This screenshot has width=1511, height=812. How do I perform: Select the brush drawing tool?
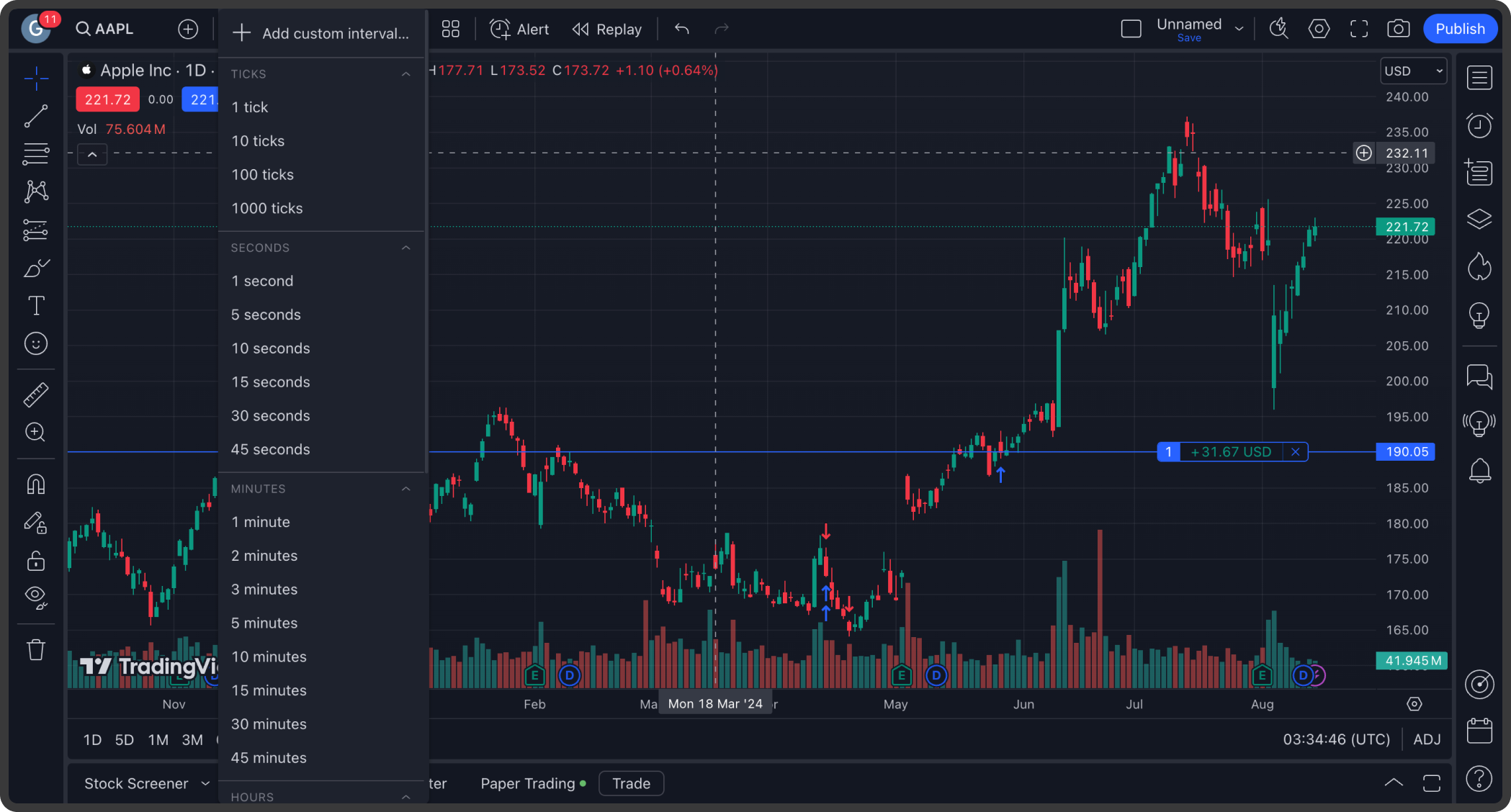(36, 268)
